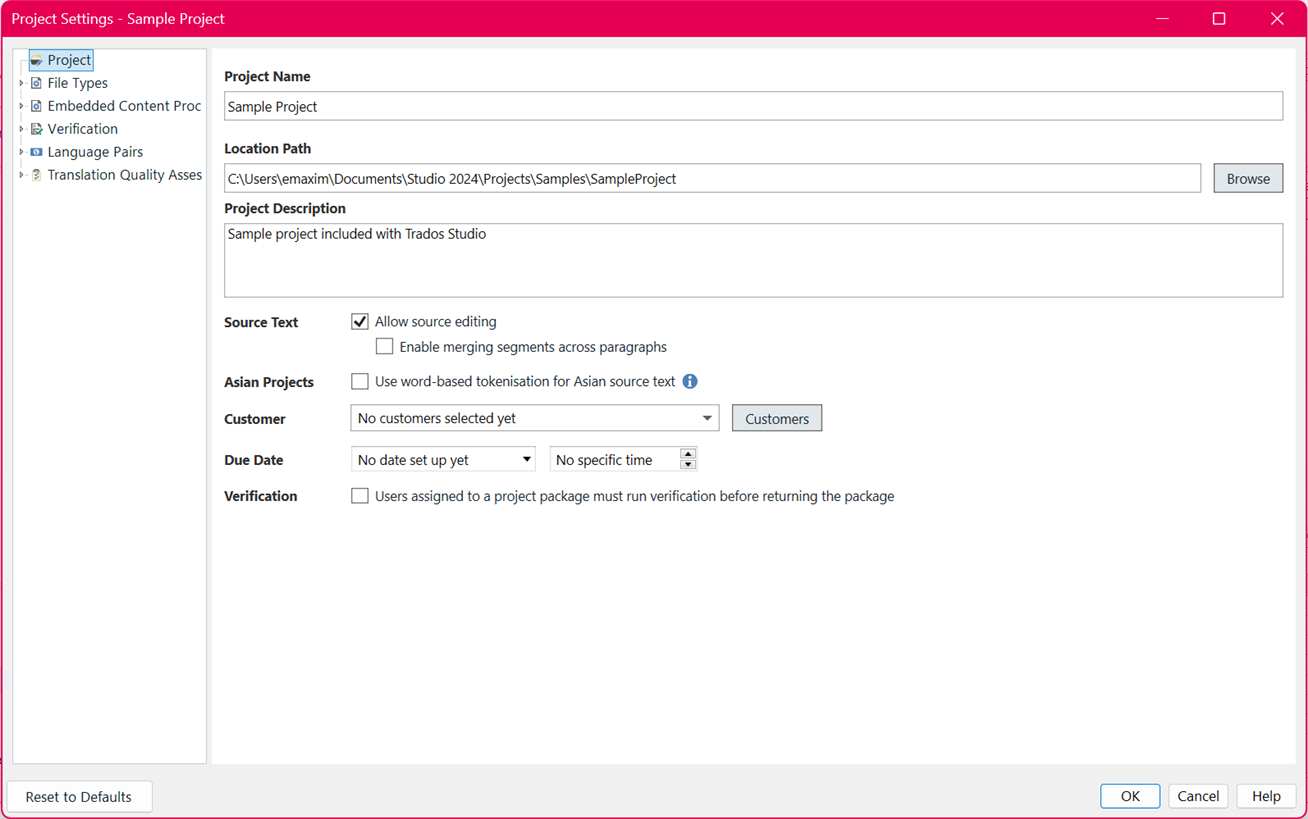Viewport: 1308px width, 819px height.
Task: Increase due time with the up arrow
Action: click(688, 454)
